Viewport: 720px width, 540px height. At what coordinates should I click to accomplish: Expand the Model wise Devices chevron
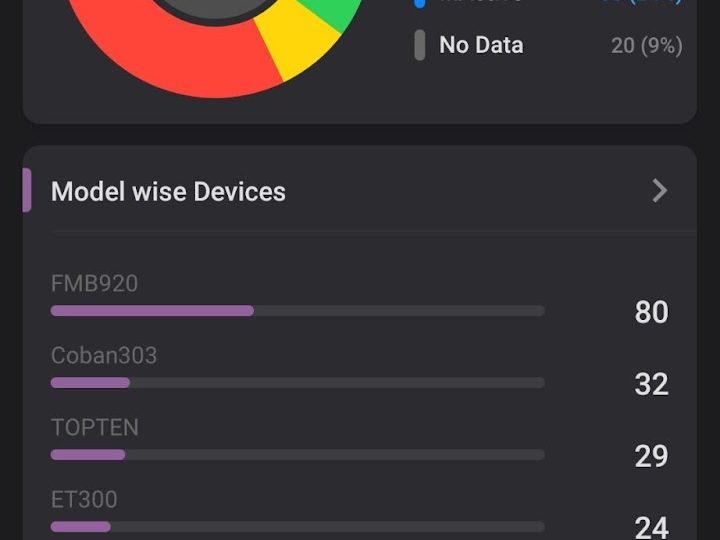click(x=659, y=191)
